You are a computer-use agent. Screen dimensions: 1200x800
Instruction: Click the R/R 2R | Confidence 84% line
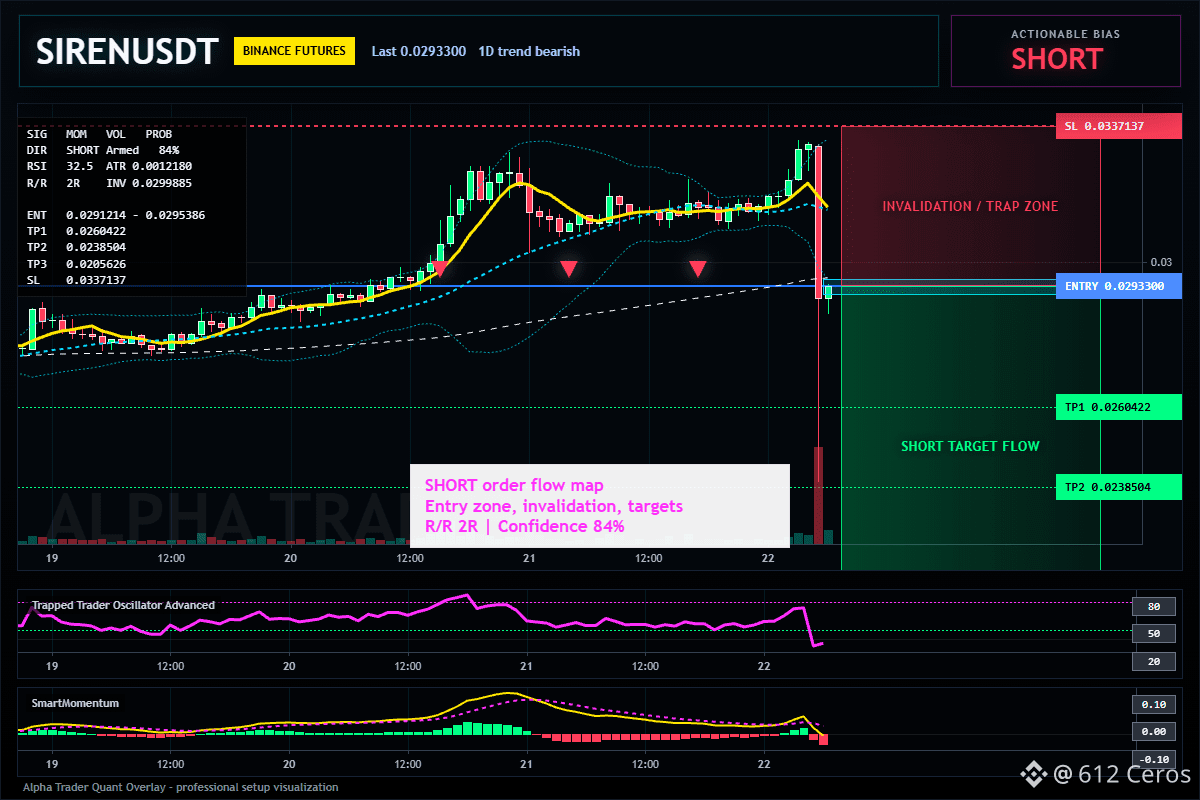coord(525,526)
